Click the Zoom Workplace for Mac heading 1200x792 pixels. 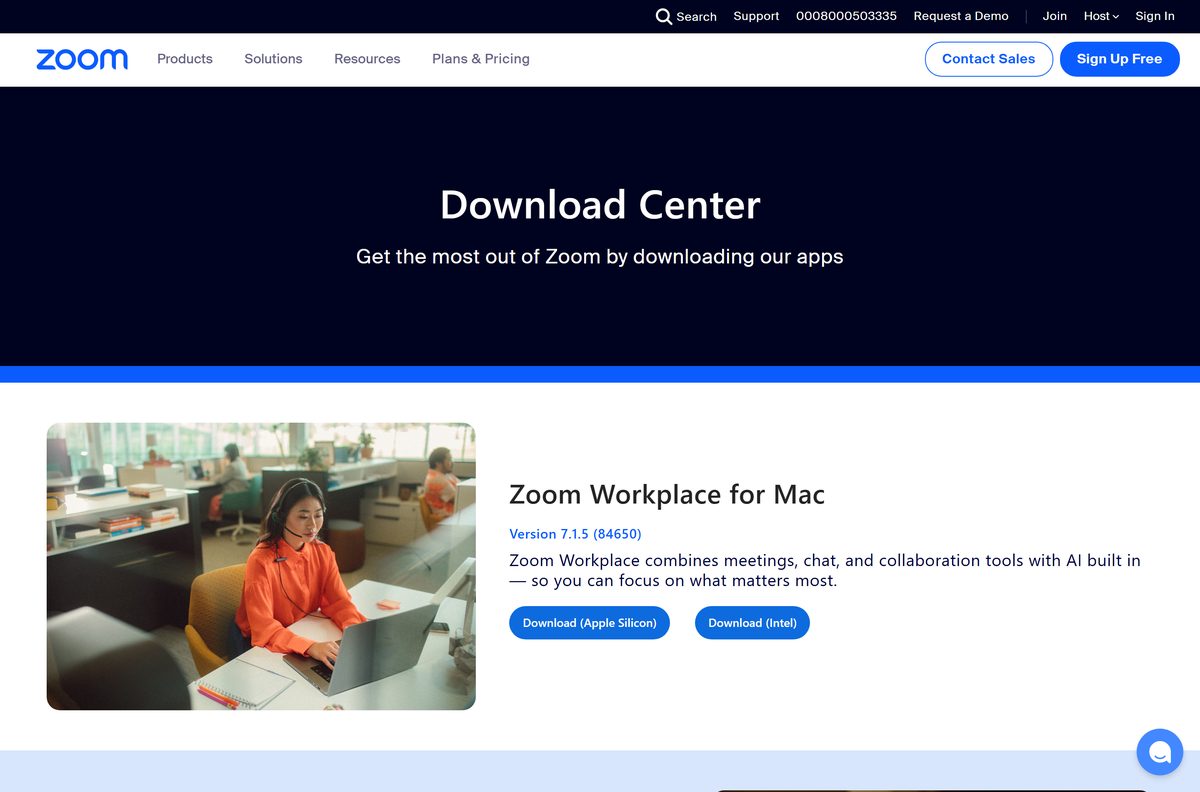667,494
